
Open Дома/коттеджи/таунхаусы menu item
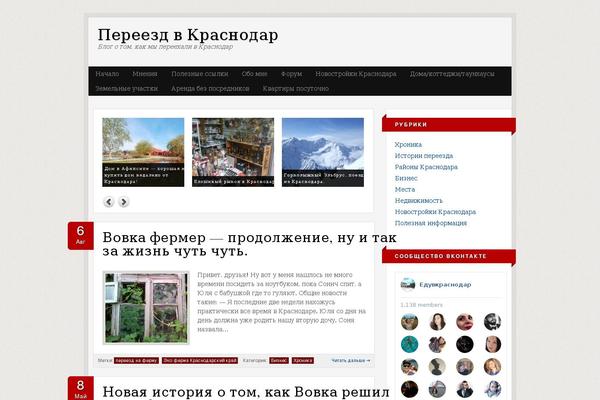click(452, 73)
